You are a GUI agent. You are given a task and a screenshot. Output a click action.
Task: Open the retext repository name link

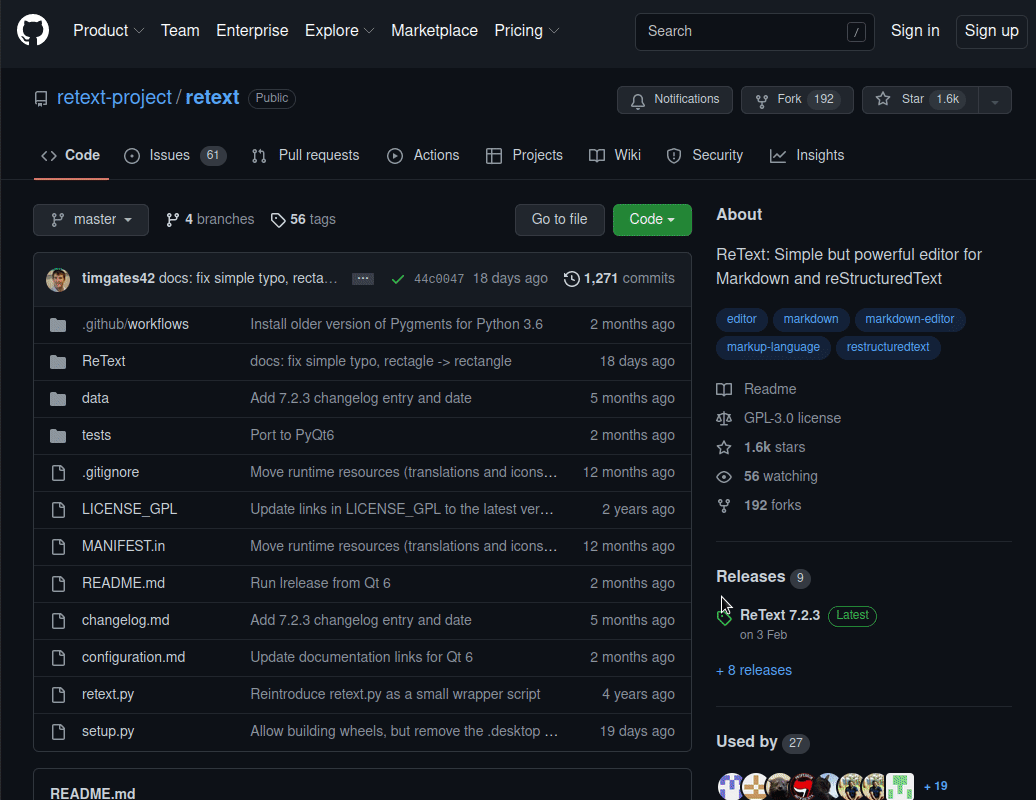(x=212, y=97)
